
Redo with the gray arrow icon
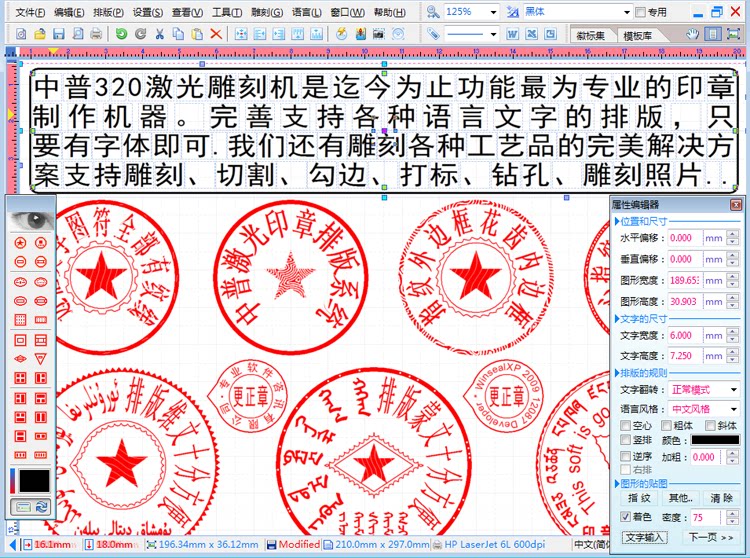(140, 34)
